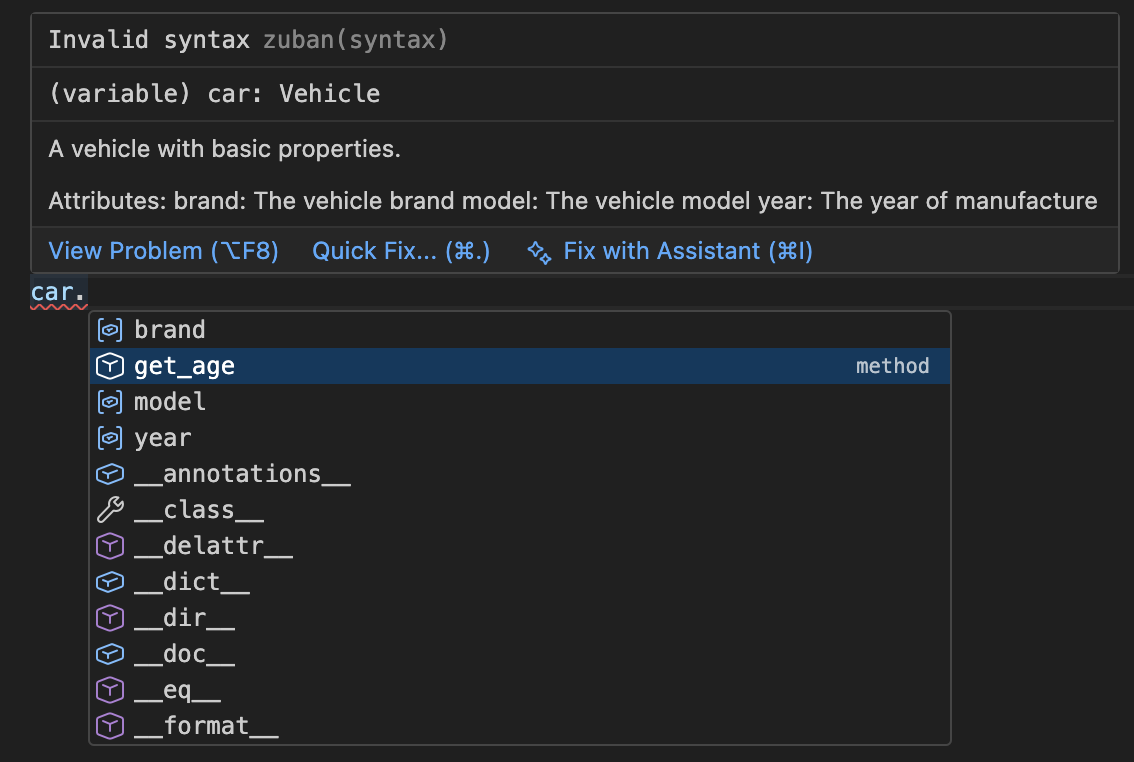
Task: Click the sparkle icon before Fix with Assistant
Action: pos(537,253)
